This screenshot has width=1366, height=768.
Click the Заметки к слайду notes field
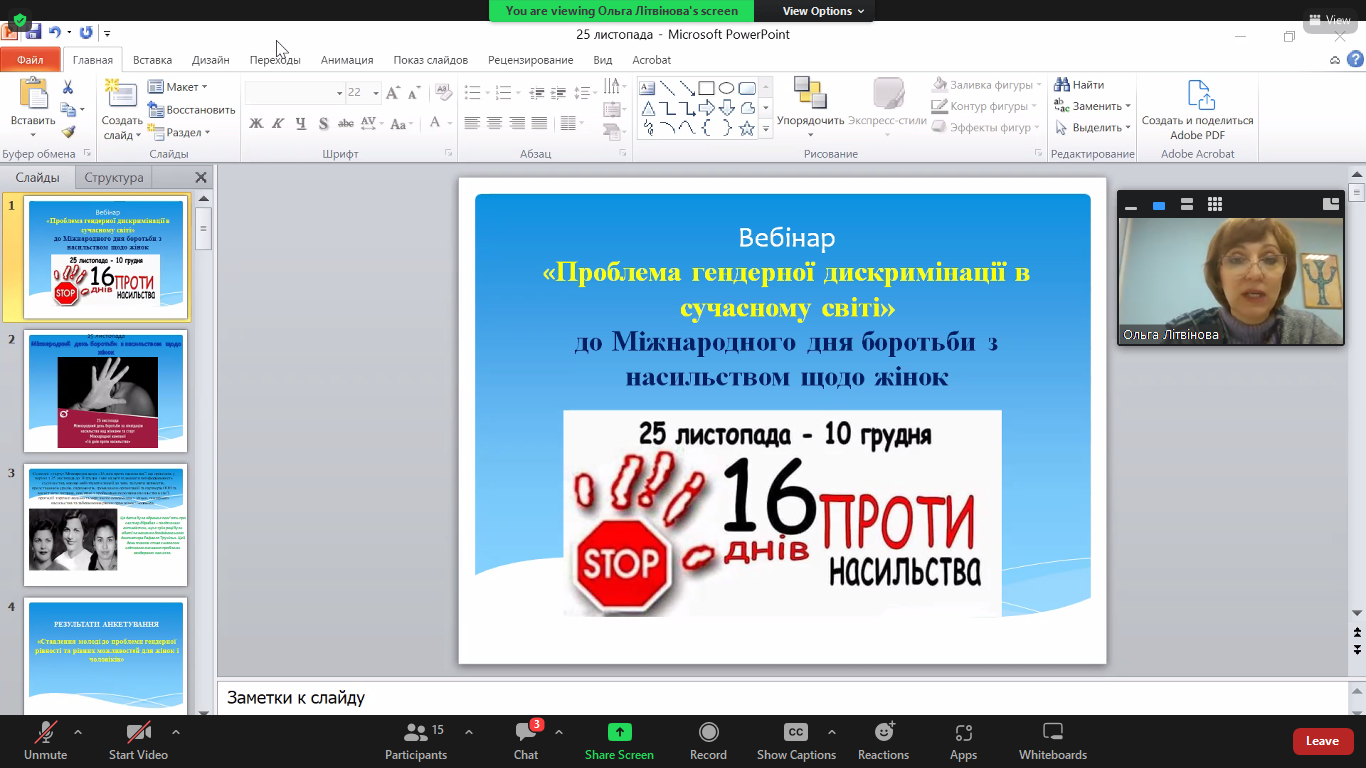tap(784, 698)
